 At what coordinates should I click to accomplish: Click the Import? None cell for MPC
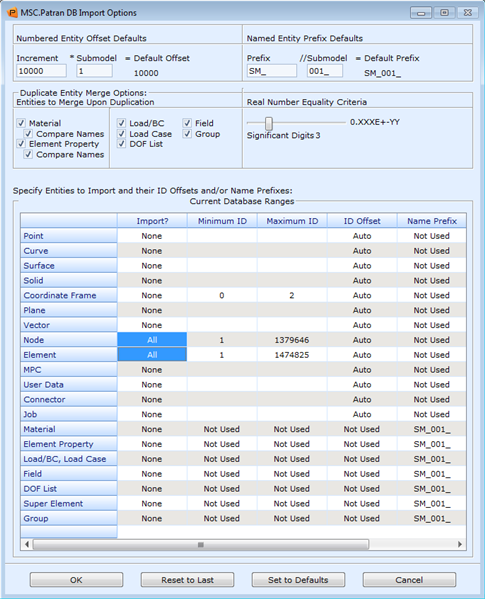(152, 370)
